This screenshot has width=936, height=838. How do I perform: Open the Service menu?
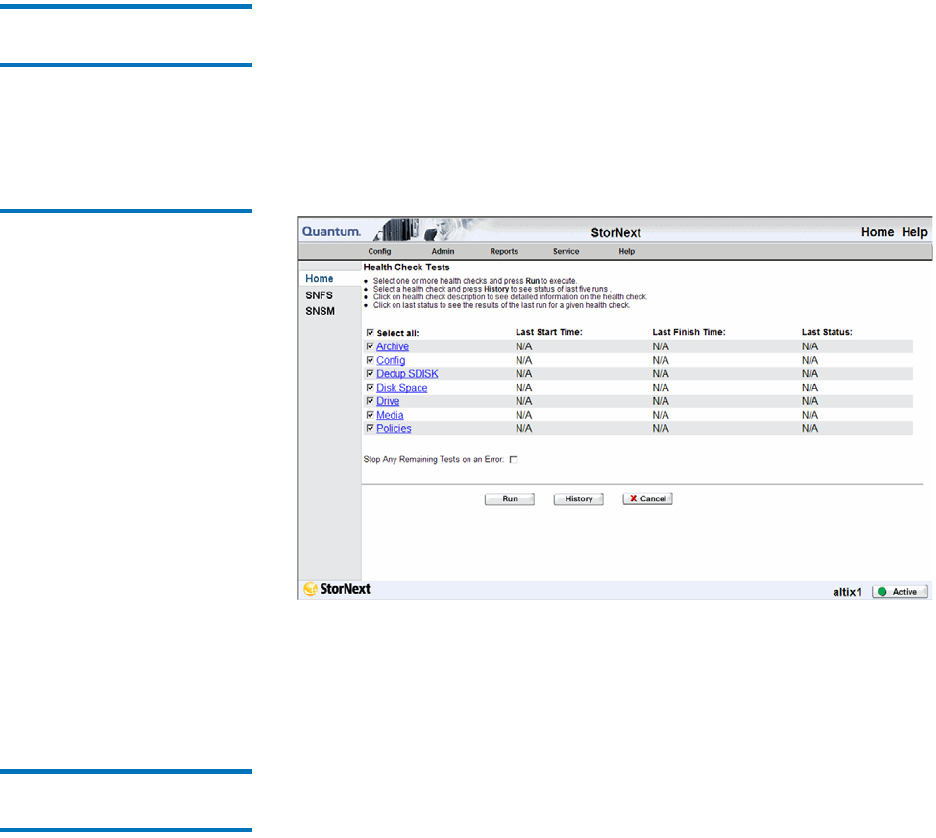click(566, 251)
